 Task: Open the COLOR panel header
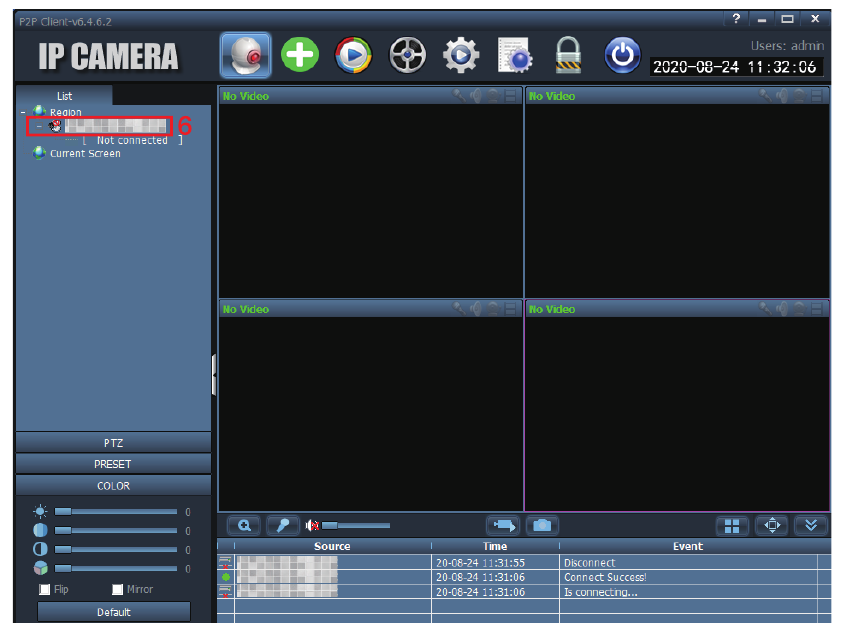[x=113, y=486]
